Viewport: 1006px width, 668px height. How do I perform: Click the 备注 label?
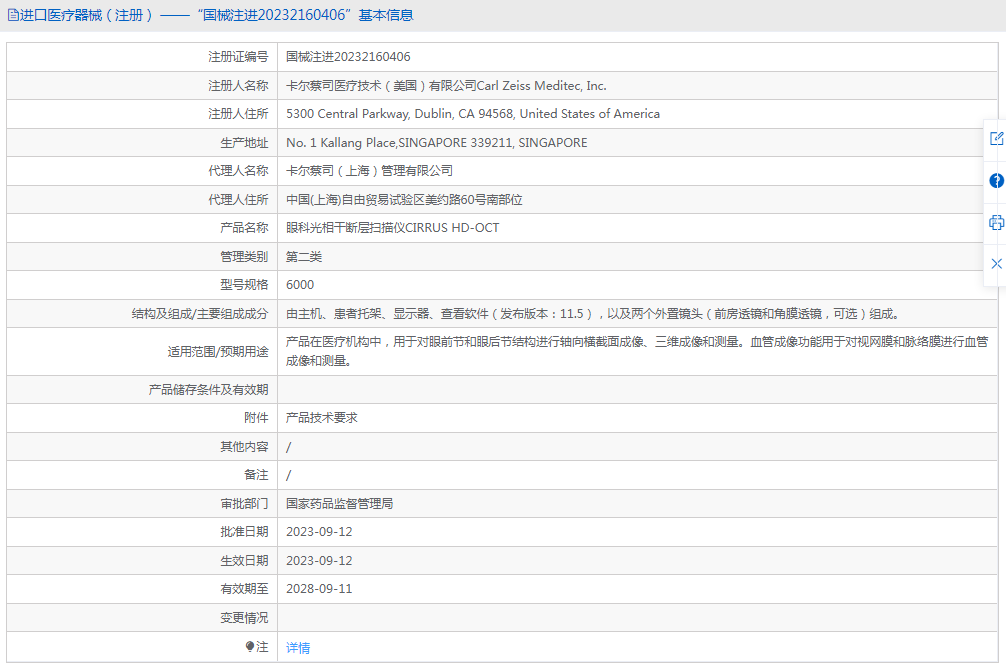tap(256, 475)
